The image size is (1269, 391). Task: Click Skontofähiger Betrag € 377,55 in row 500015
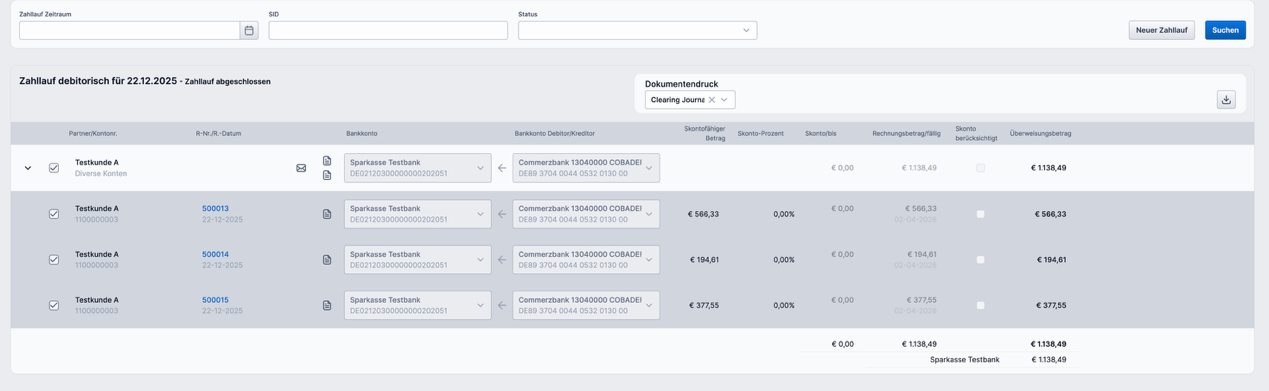(x=704, y=305)
